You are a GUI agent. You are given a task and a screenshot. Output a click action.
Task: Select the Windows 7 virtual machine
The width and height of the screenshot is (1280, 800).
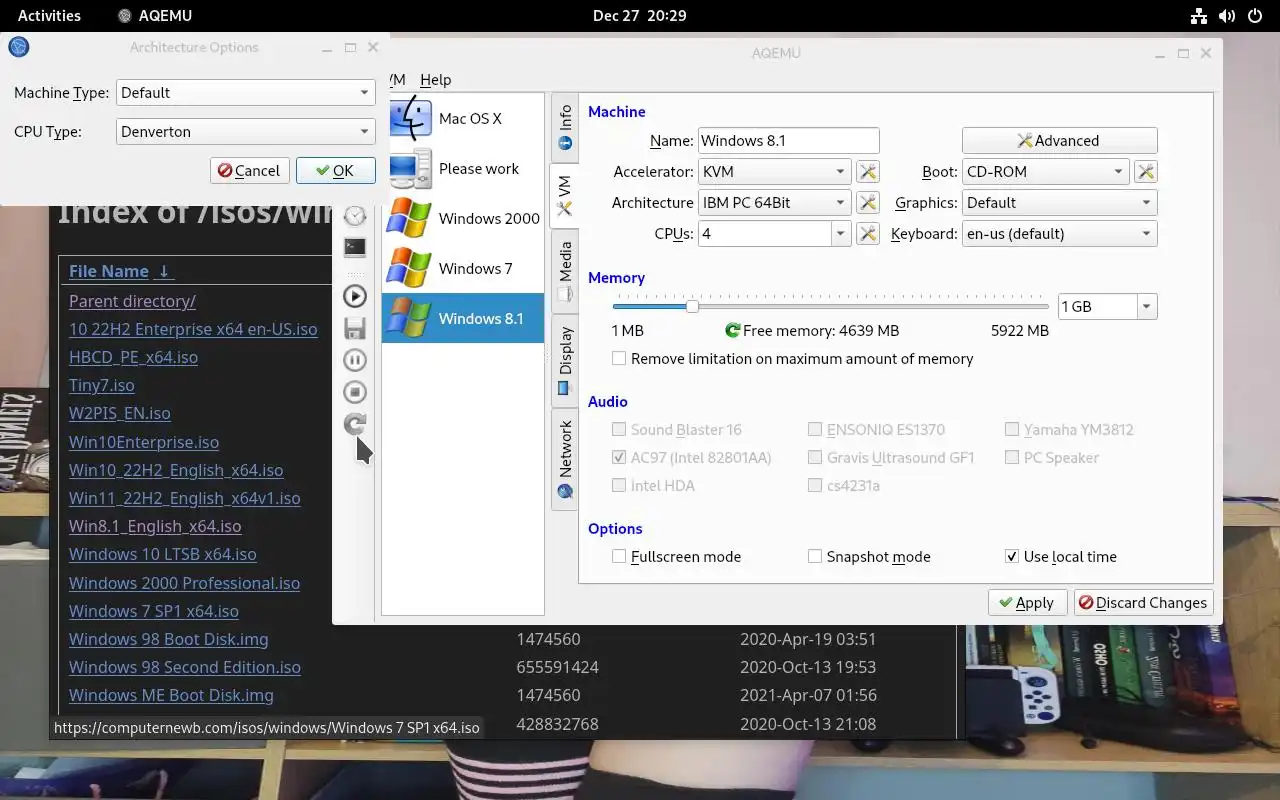[463, 268]
